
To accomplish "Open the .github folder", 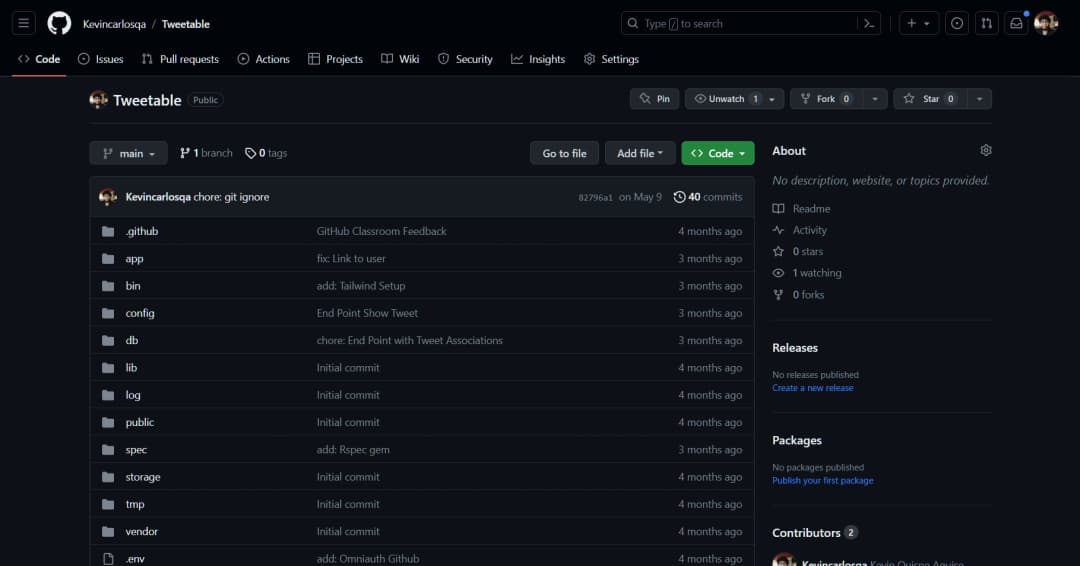I will (141, 231).
